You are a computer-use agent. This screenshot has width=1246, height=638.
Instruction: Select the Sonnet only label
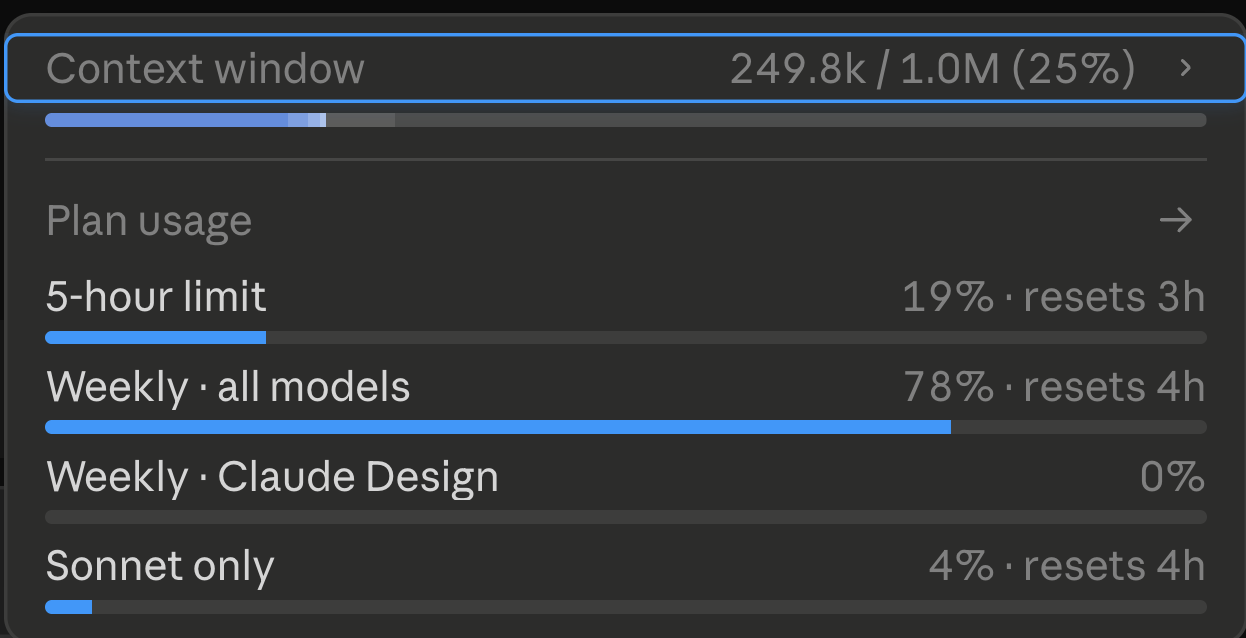coord(160,567)
